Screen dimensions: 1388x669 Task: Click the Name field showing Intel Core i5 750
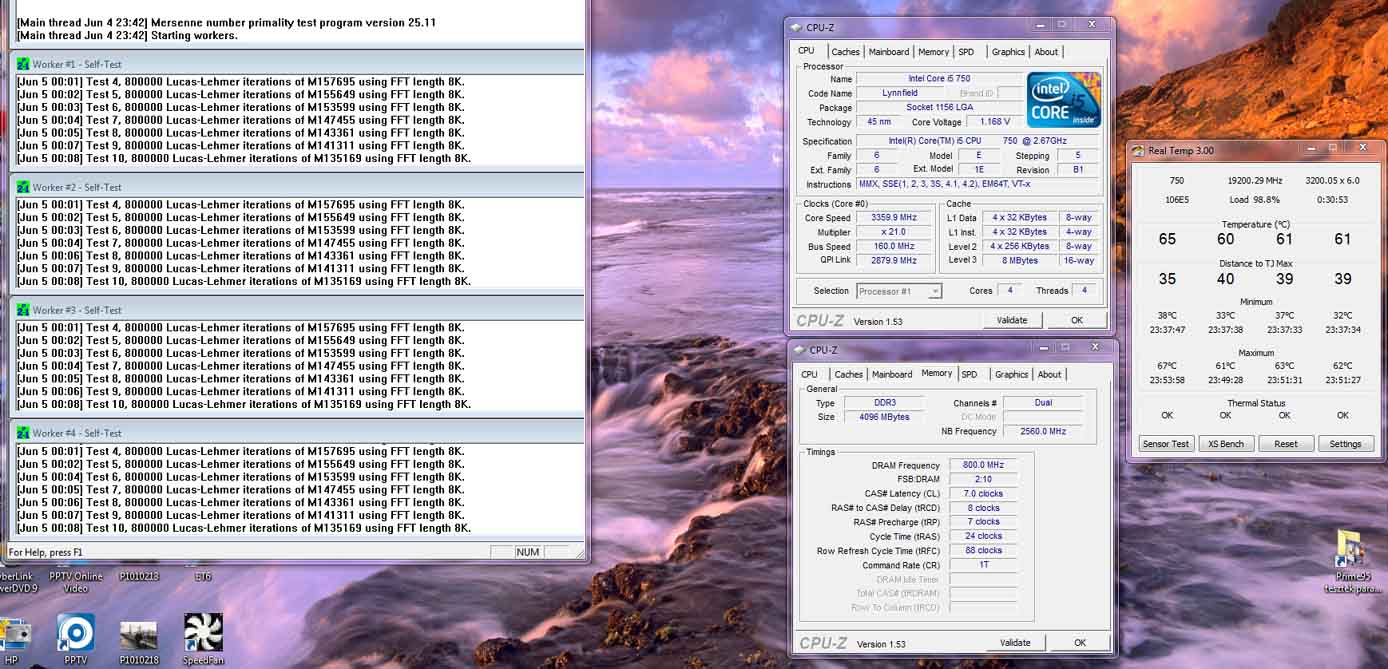point(940,78)
